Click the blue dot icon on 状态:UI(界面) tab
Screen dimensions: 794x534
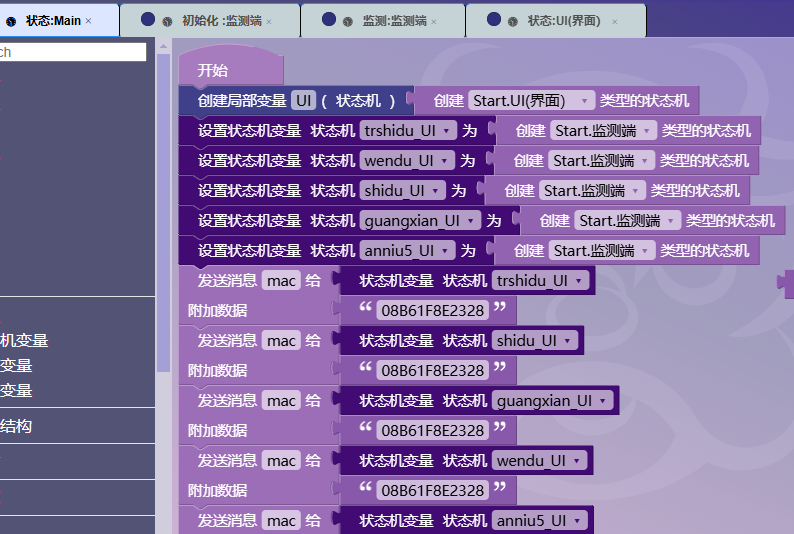pos(494,19)
